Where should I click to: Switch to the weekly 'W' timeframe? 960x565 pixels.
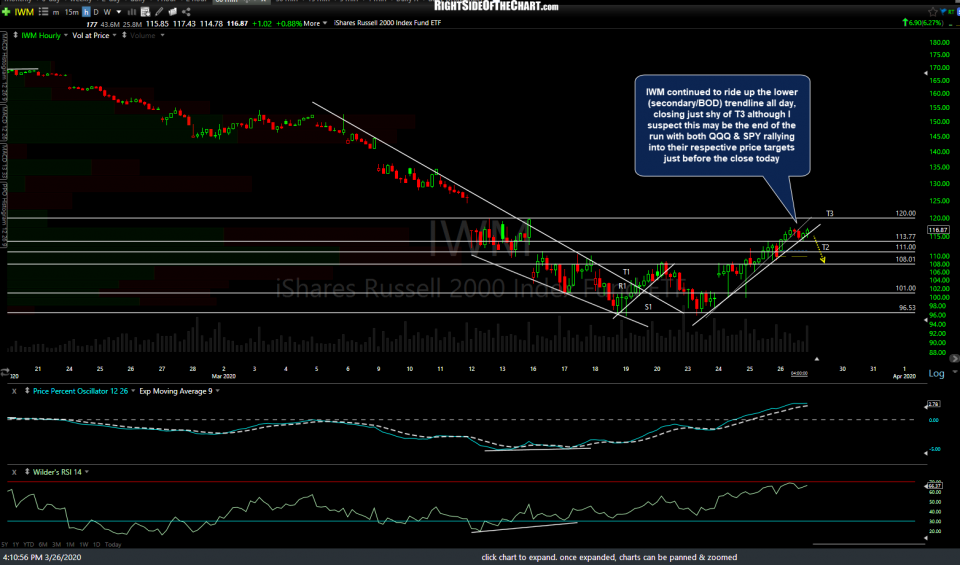coord(107,12)
